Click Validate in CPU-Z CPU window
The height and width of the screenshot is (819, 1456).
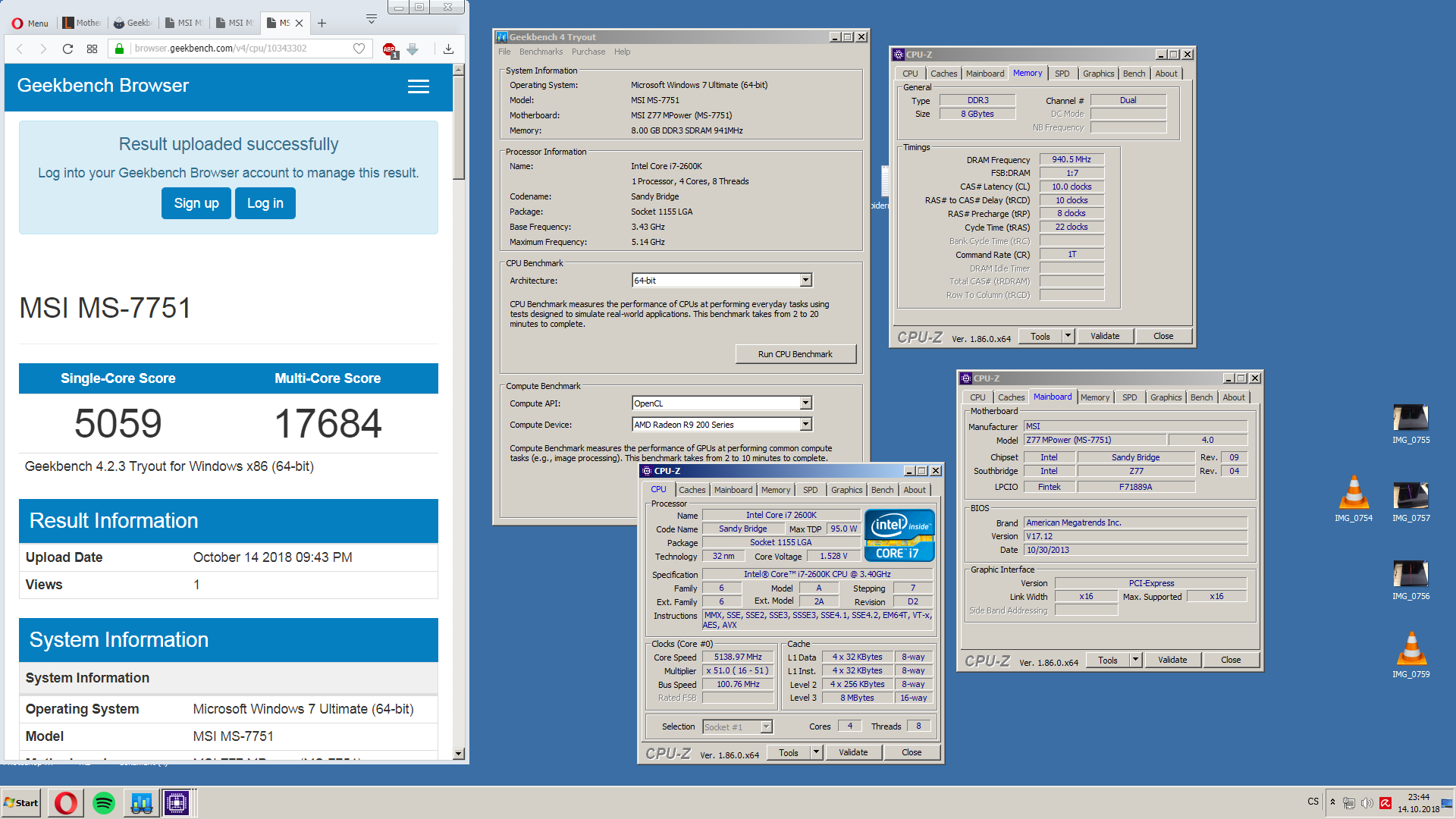tap(853, 752)
